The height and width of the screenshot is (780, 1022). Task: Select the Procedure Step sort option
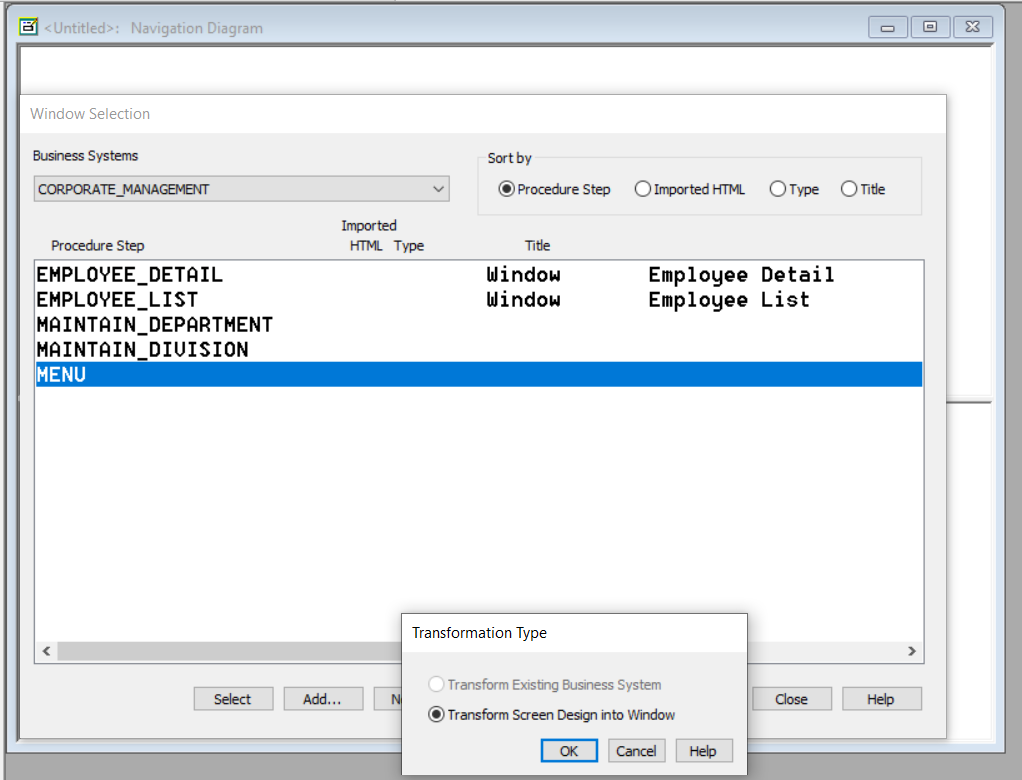click(x=506, y=189)
